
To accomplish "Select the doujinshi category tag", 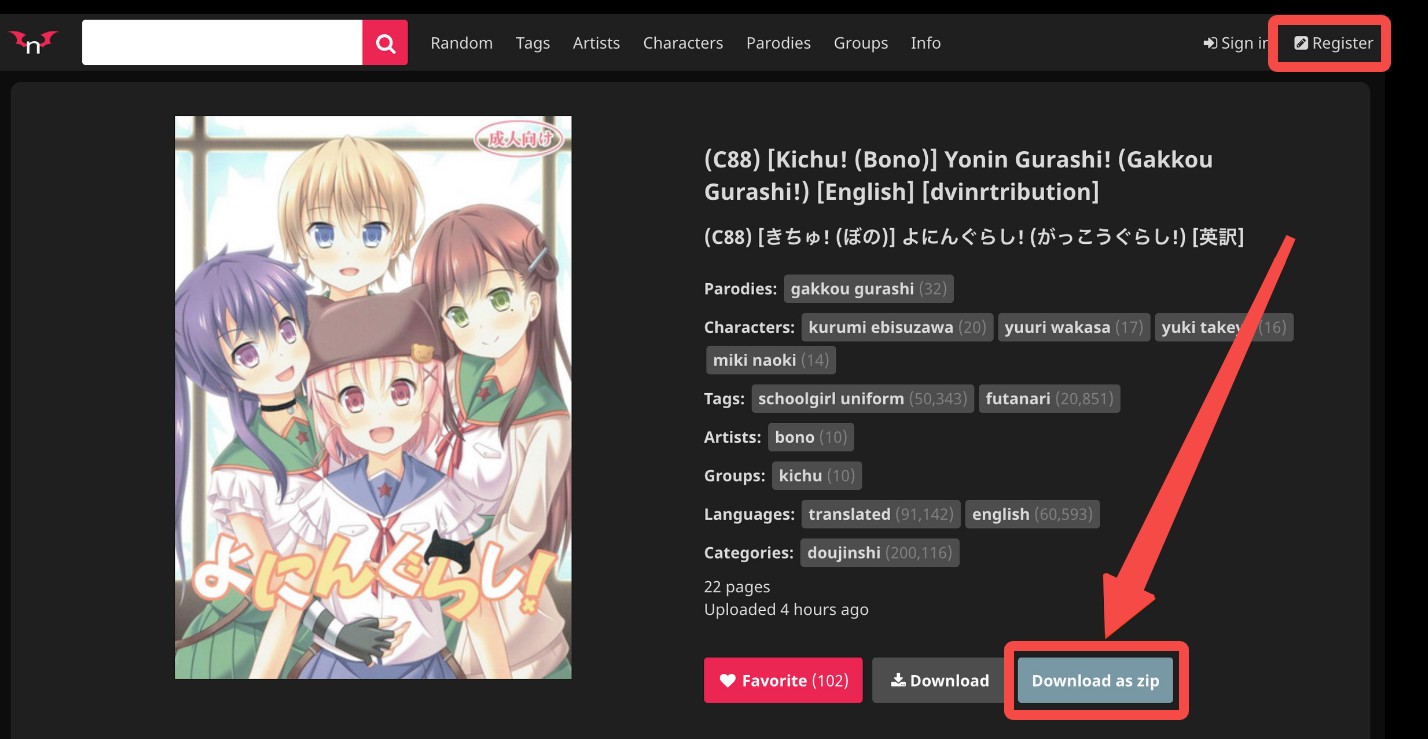I will pos(880,553).
